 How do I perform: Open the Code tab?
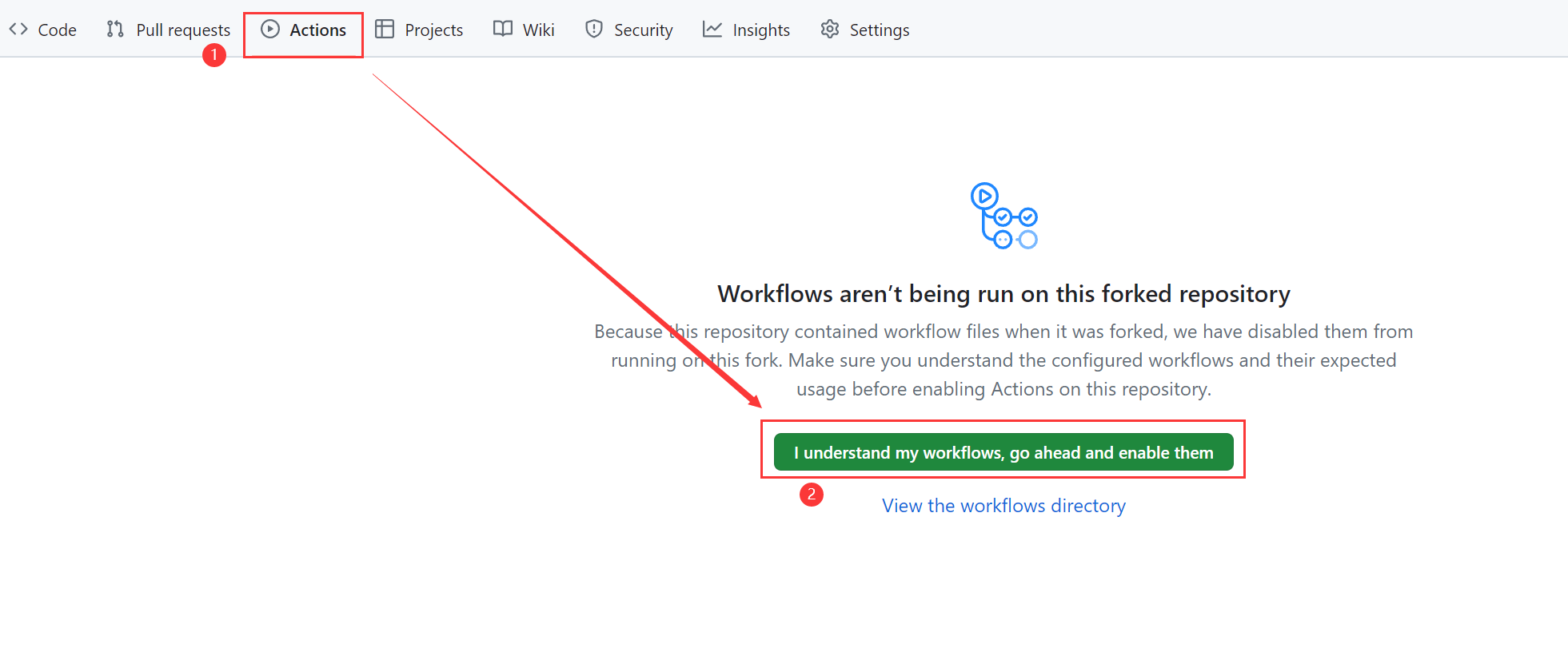pyautogui.click(x=43, y=30)
